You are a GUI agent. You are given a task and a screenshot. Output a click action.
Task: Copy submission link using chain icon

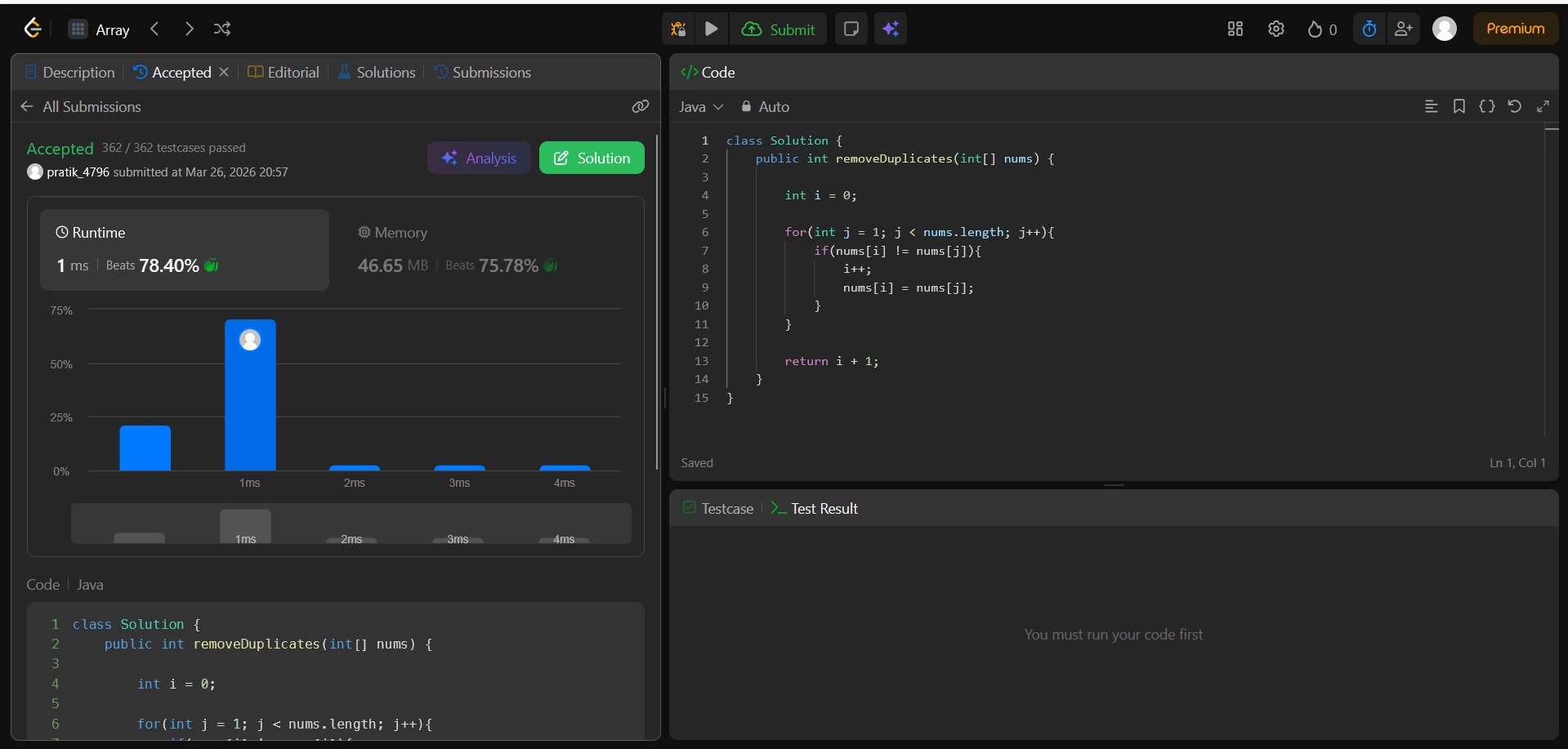[x=641, y=106]
